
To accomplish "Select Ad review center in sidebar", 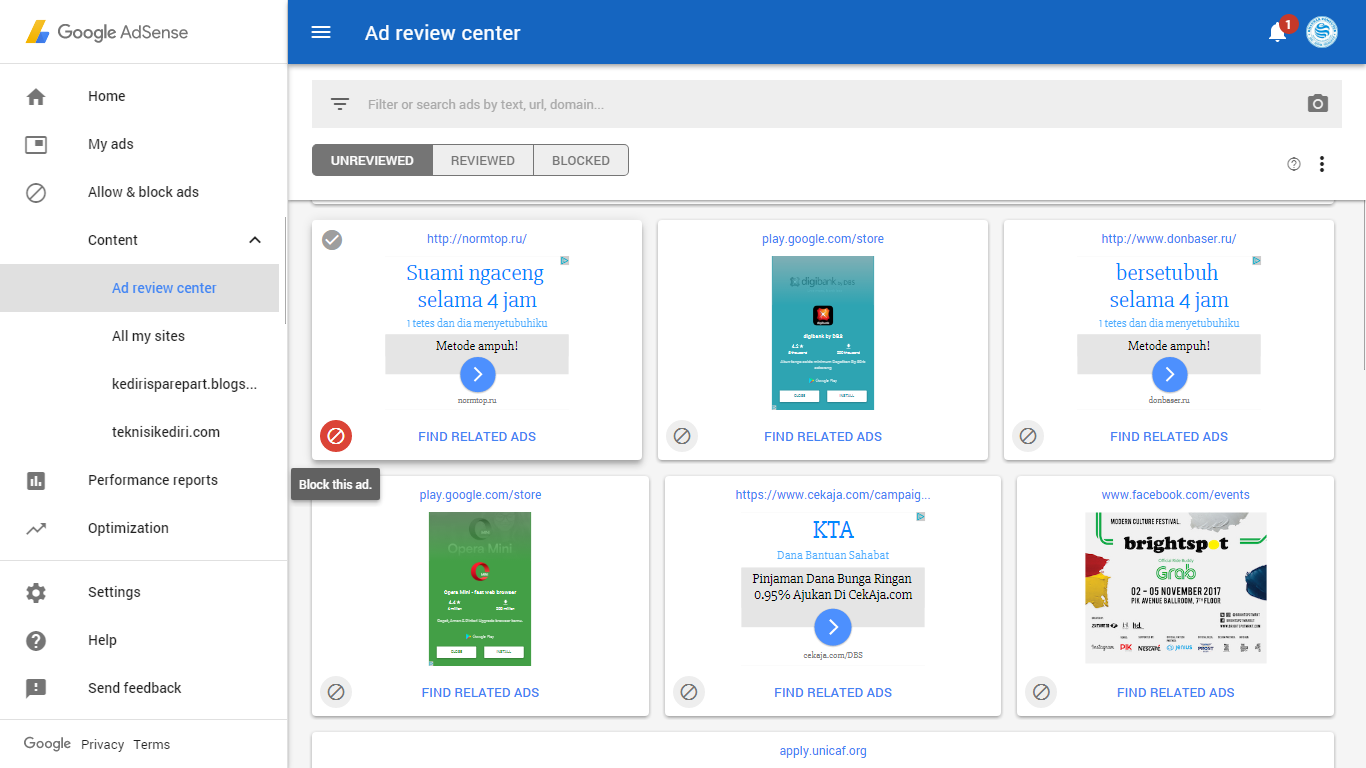I will coord(164,288).
